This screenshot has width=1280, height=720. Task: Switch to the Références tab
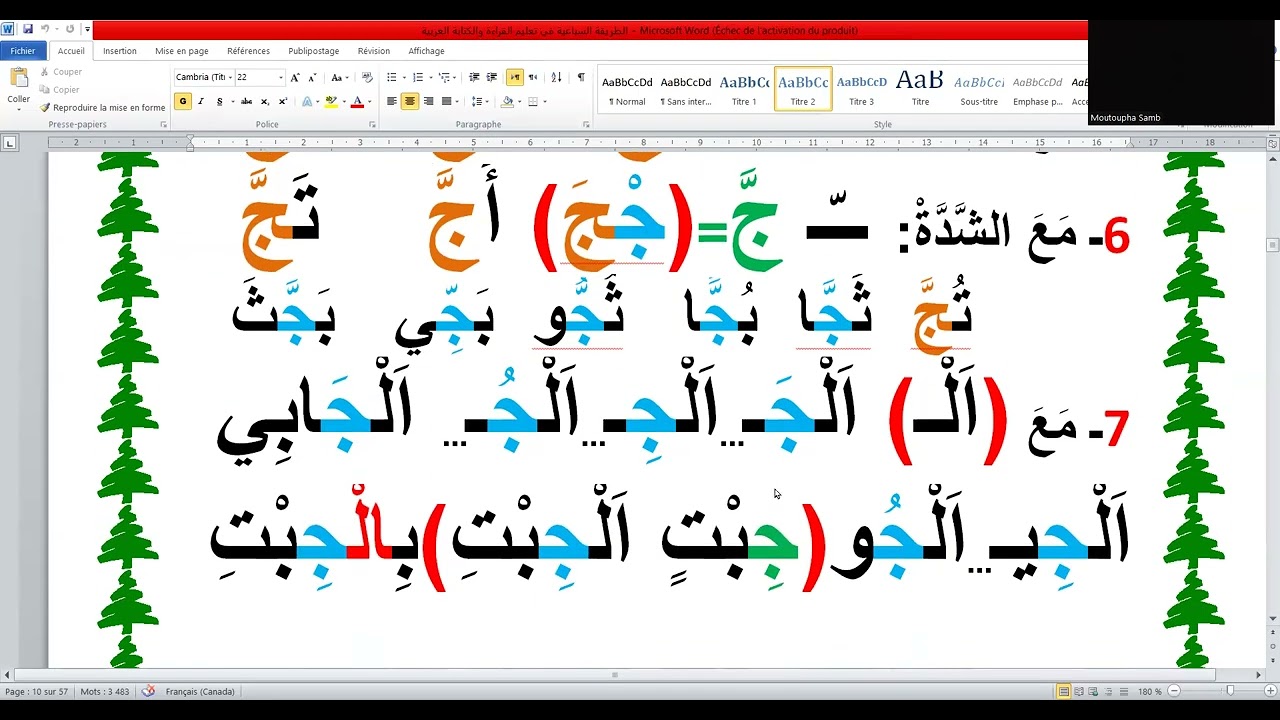pyautogui.click(x=248, y=51)
